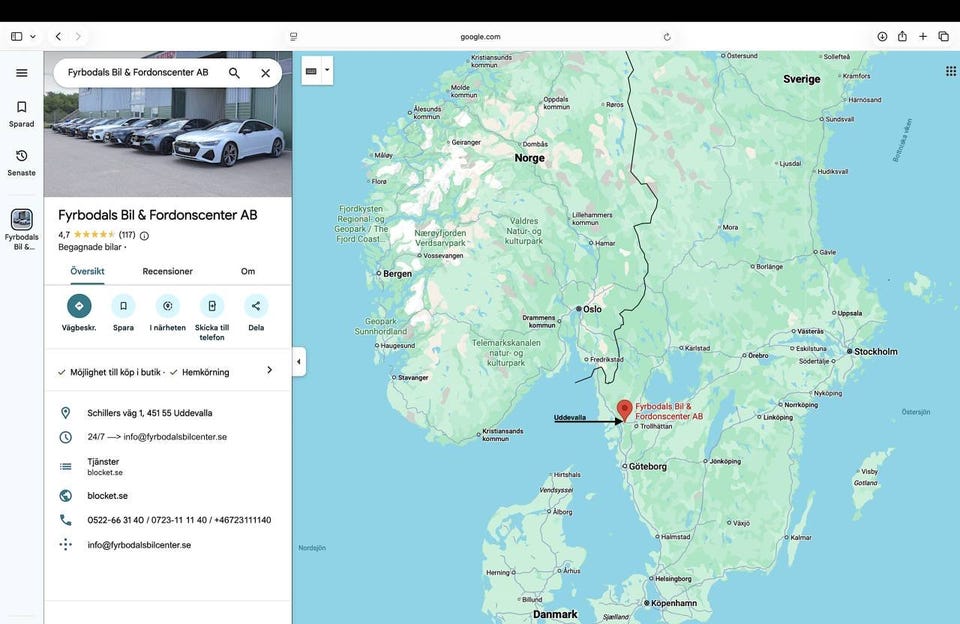960x624 pixels.
Task: Switch to the Om tab
Action: [x=247, y=271]
